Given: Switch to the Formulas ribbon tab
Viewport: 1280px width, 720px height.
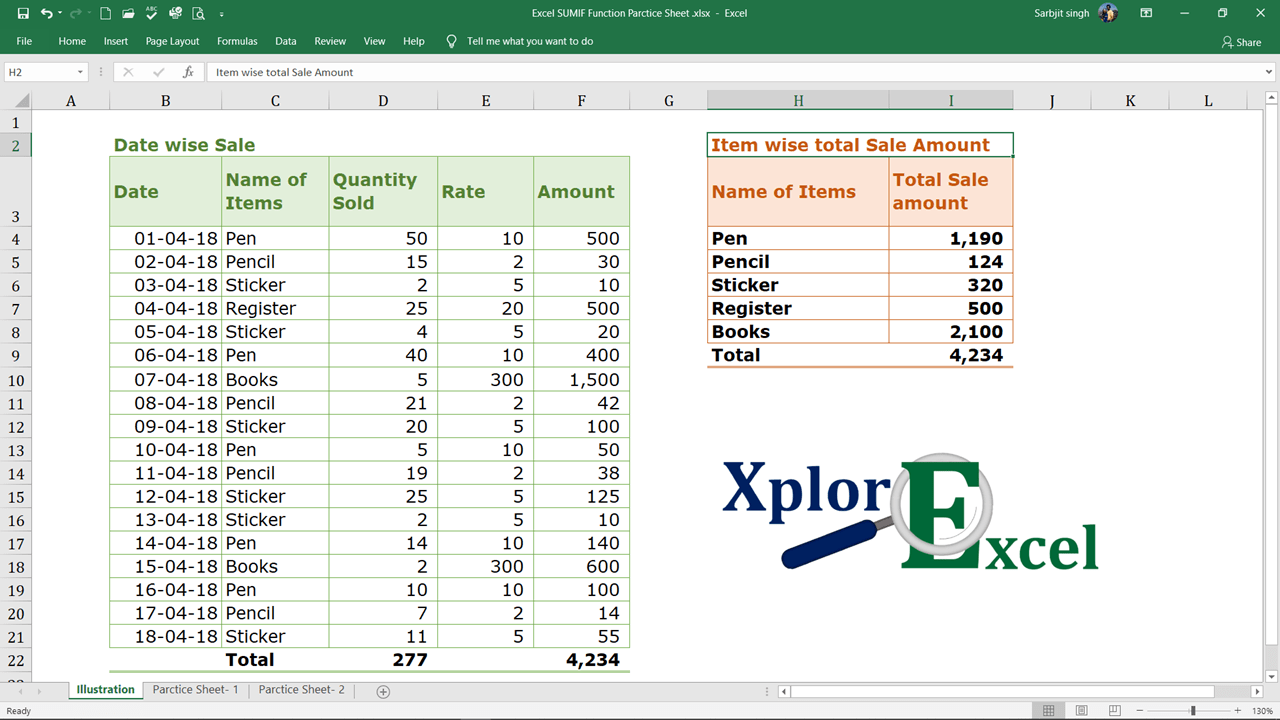Looking at the screenshot, I should coord(237,41).
